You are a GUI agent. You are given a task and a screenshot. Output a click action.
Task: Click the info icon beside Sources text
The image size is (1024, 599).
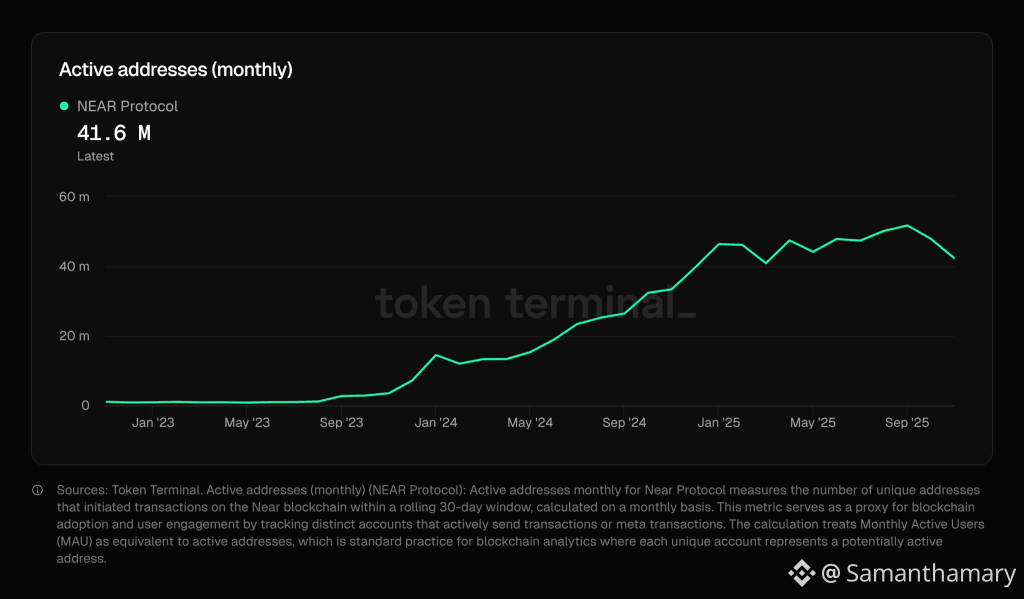(38, 490)
